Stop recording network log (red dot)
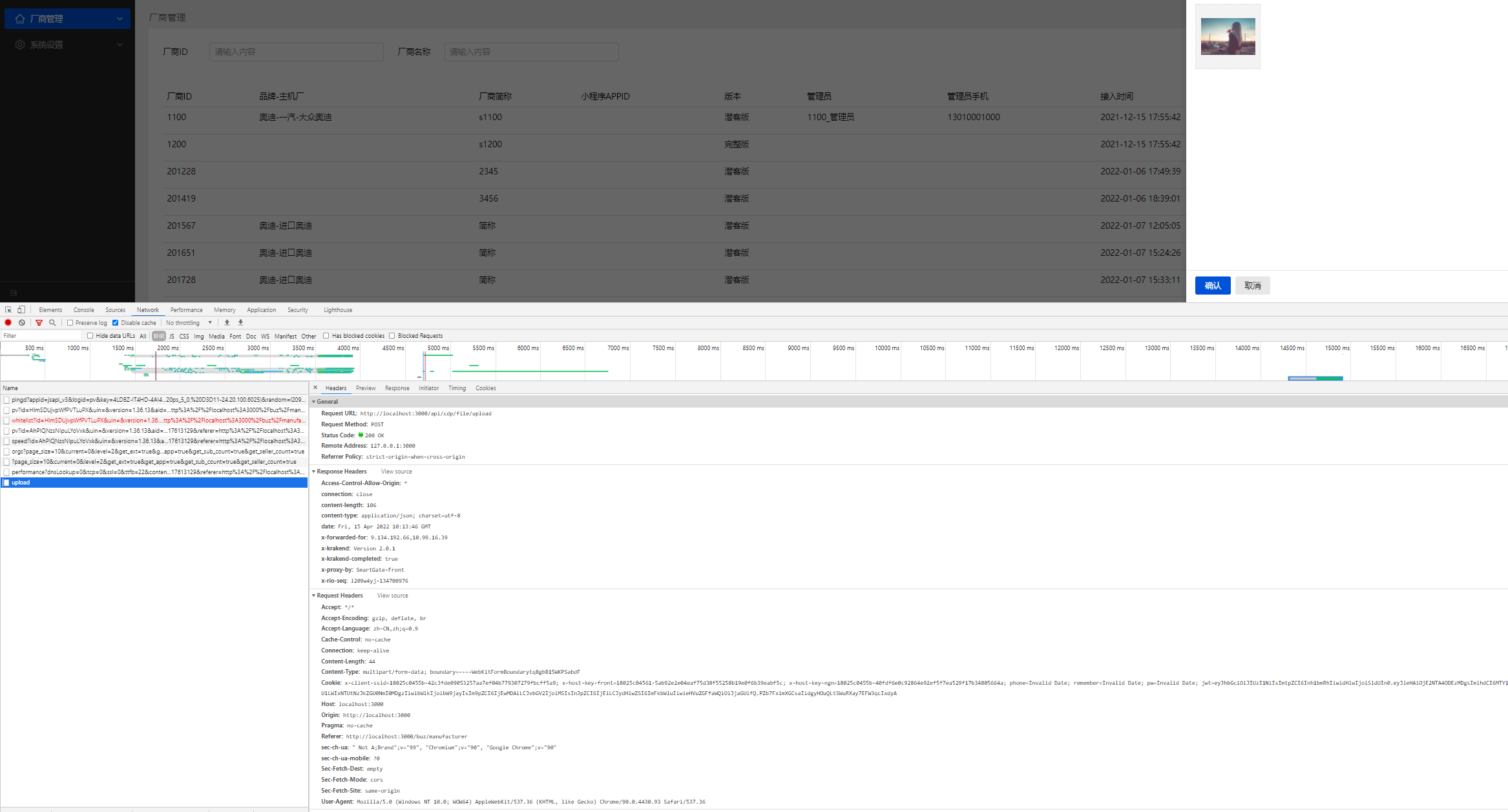The image size is (1508, 812). click(8, 322)
